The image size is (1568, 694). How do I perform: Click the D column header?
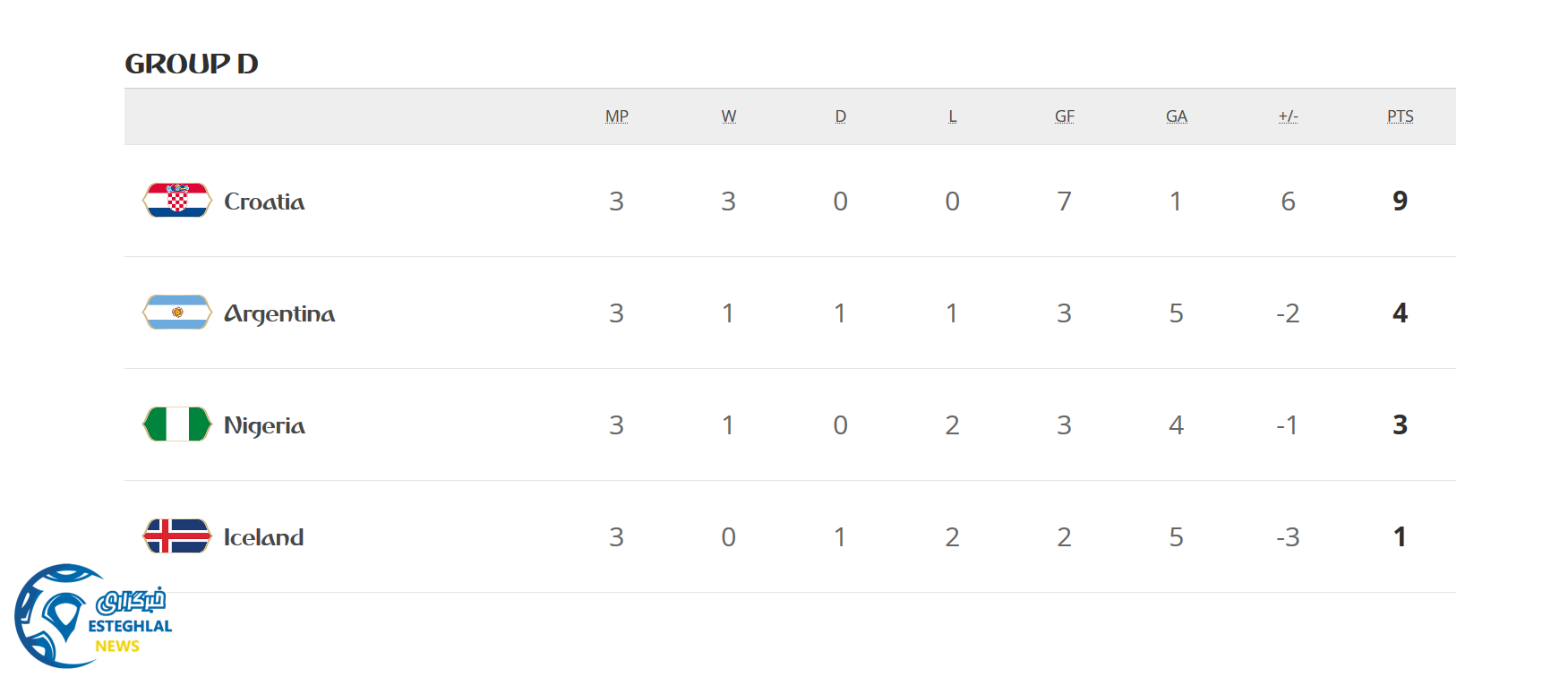840,116
